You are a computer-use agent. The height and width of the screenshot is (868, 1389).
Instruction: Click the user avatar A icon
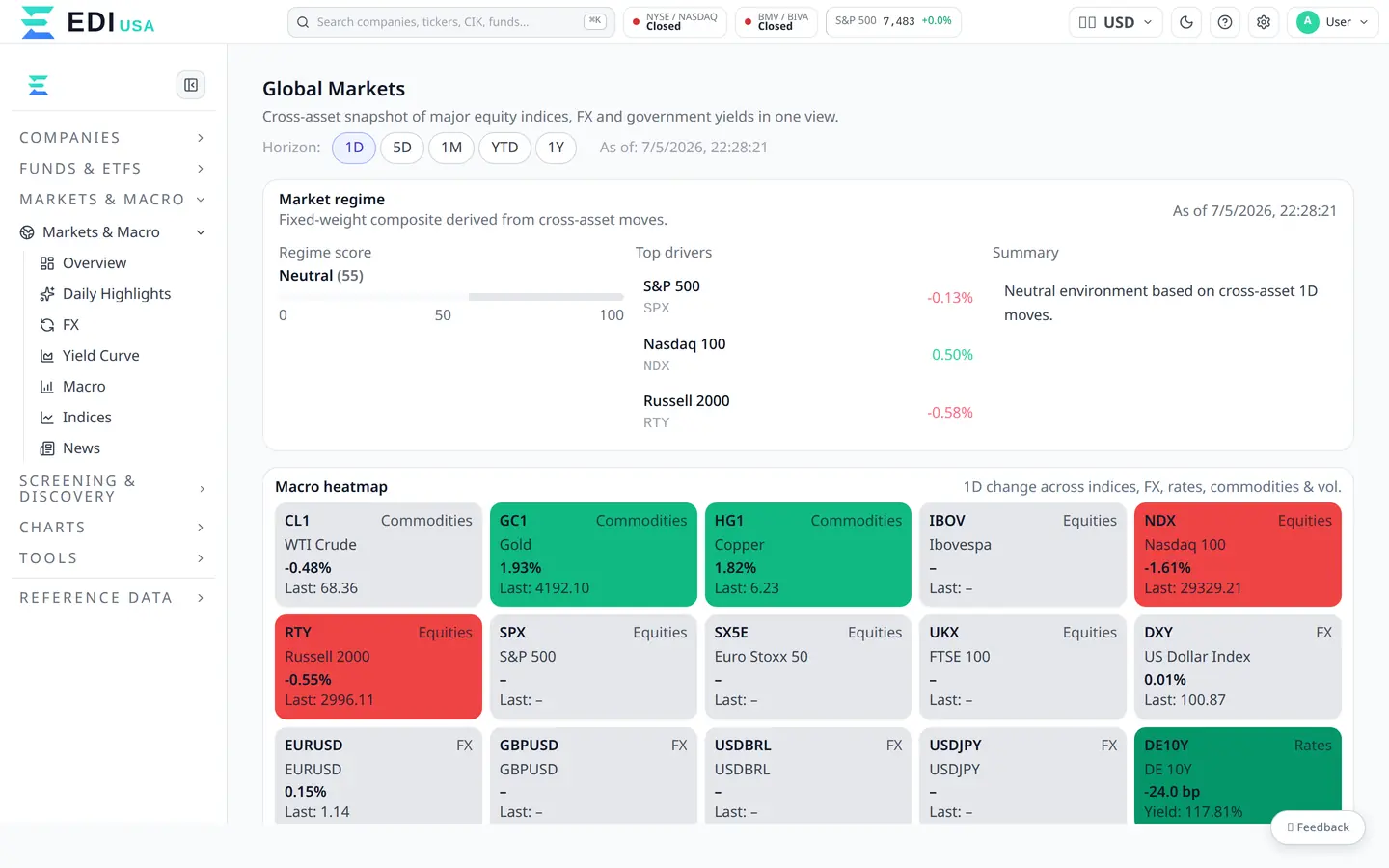pos(1308,22)
